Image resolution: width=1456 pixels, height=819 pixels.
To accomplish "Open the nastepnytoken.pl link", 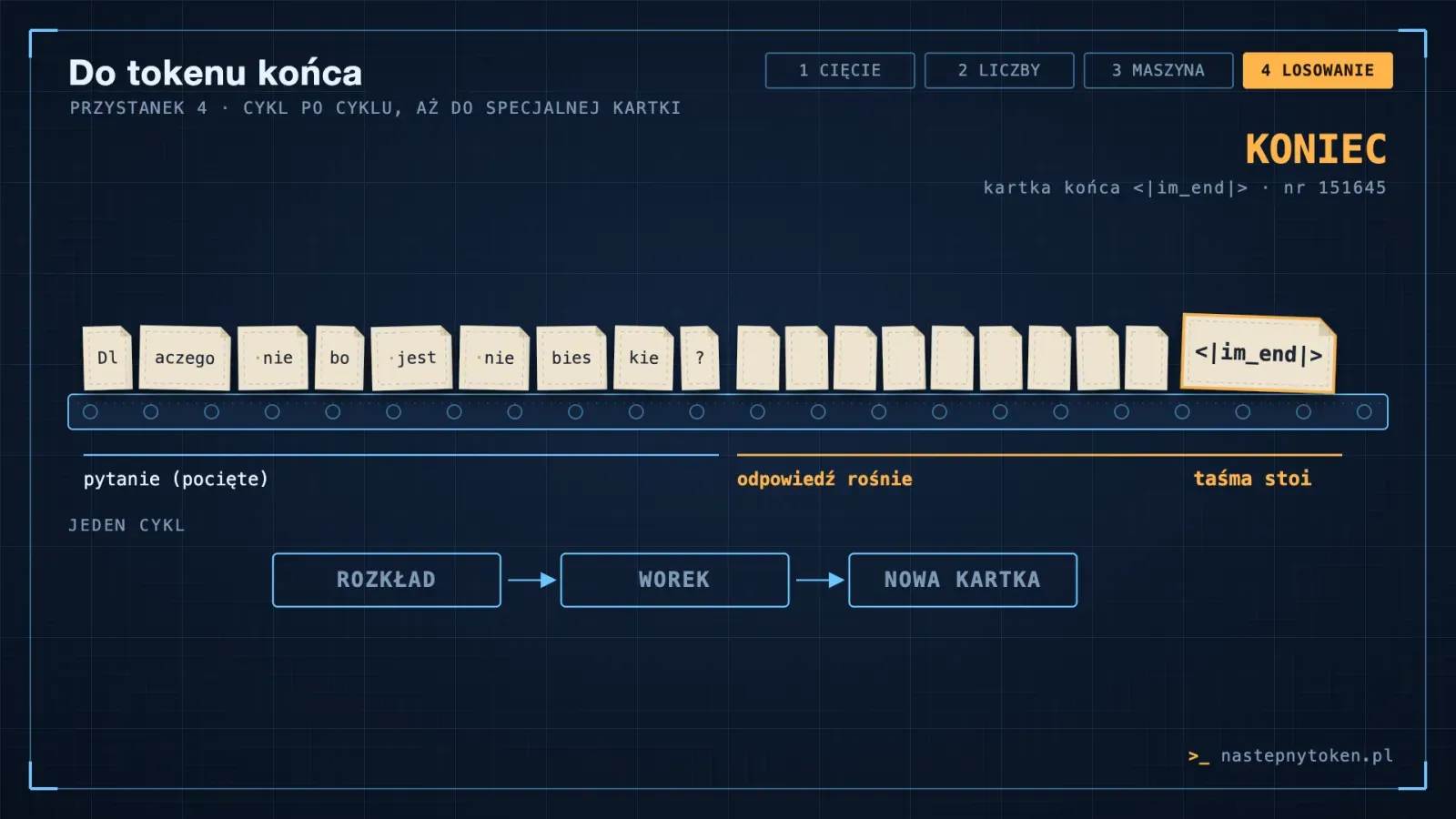I will 1307,755.
